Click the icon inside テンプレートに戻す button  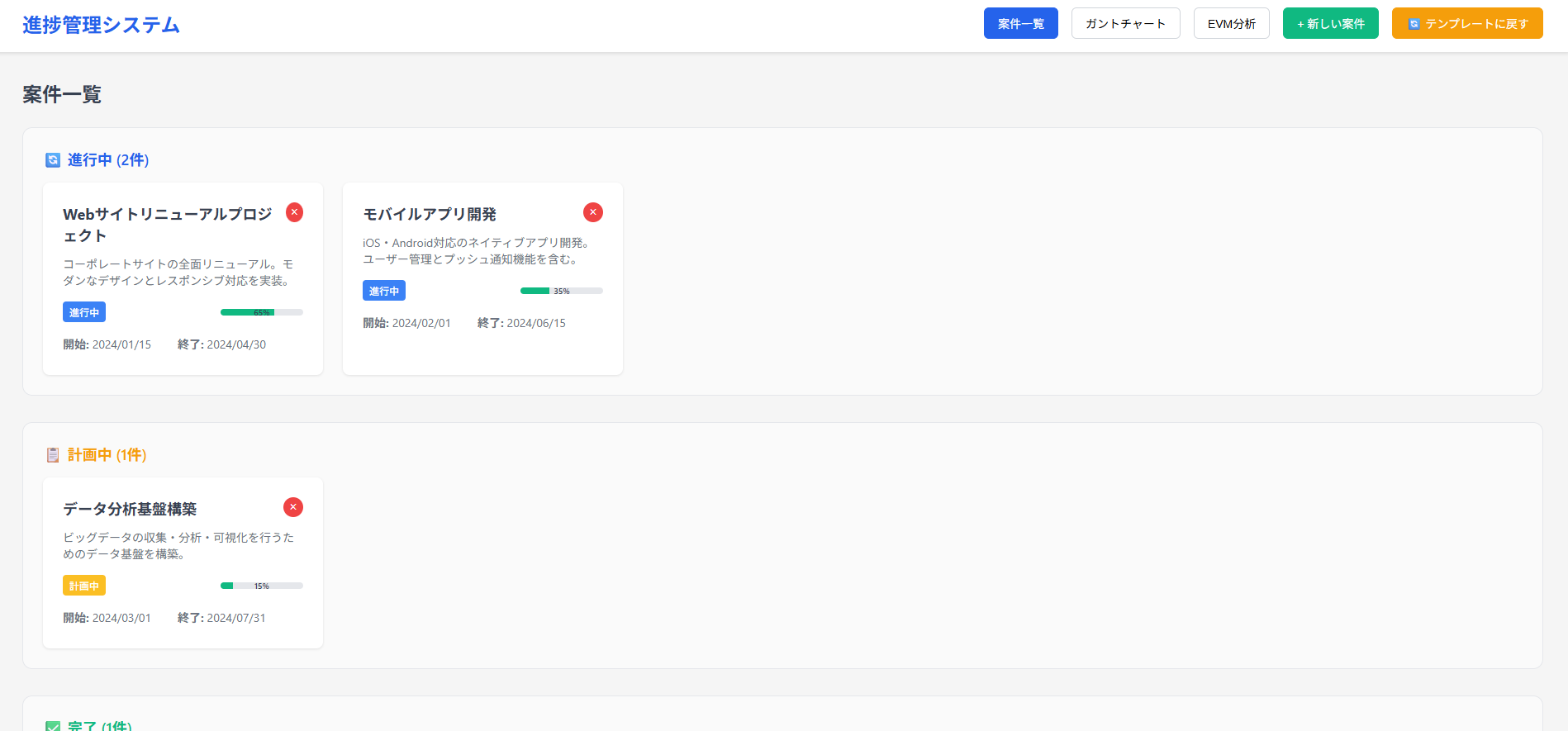point(1414,24)
